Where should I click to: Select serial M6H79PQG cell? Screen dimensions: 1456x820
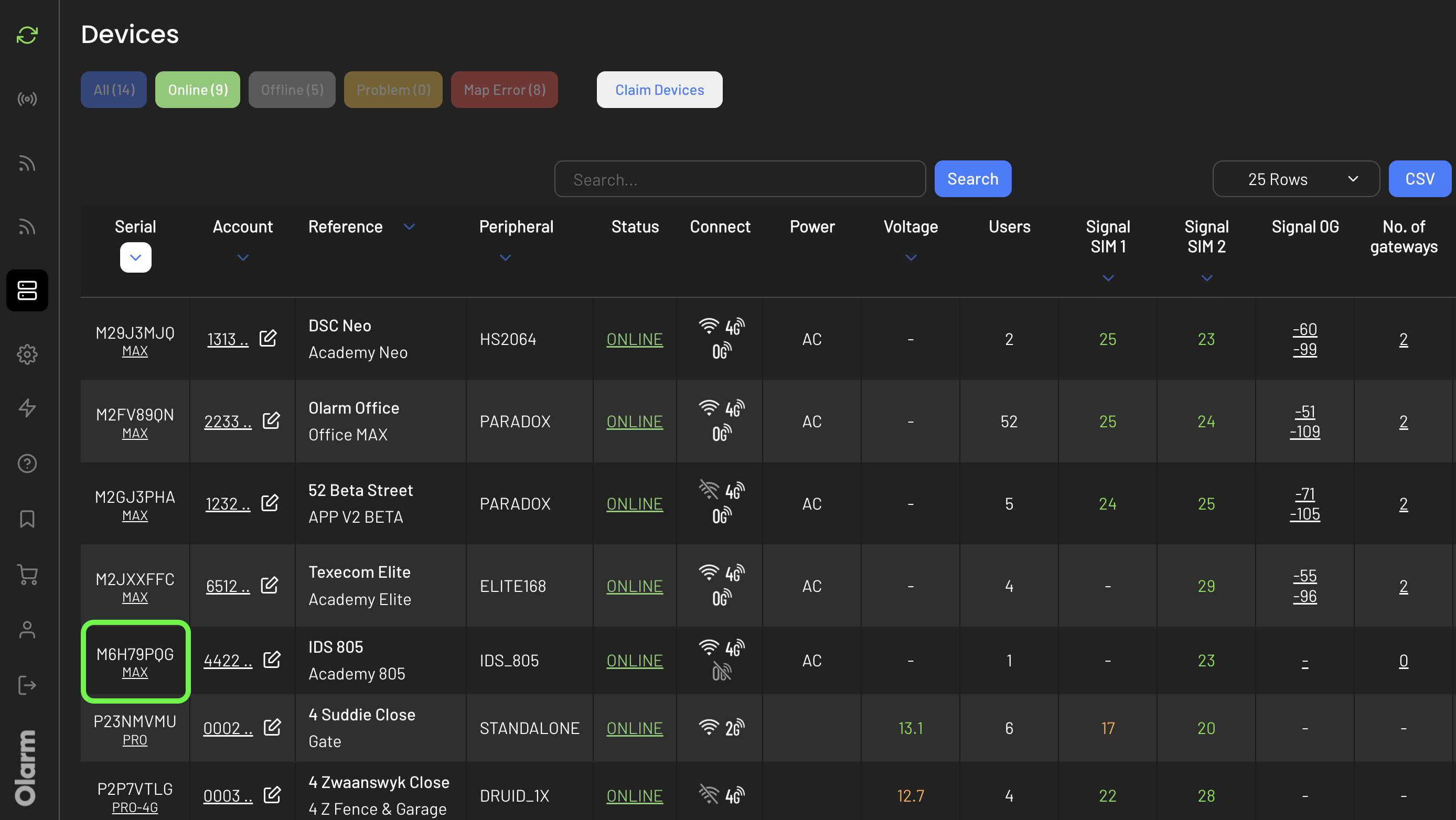point(136,662)
